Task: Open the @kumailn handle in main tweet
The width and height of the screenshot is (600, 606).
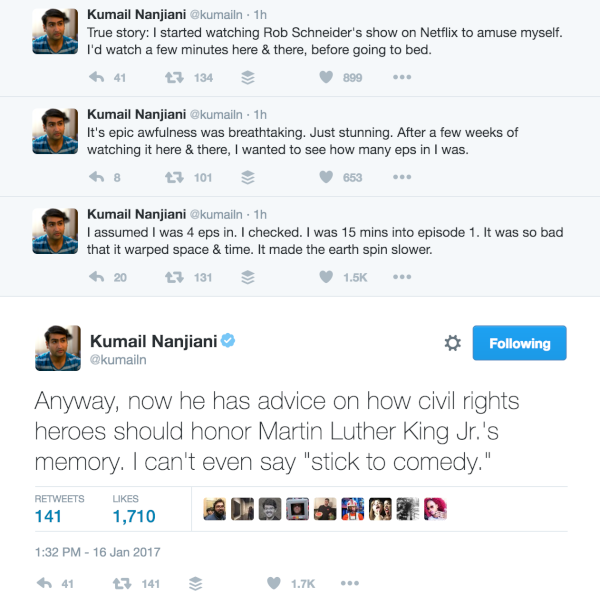Action: tap(118, 360)
